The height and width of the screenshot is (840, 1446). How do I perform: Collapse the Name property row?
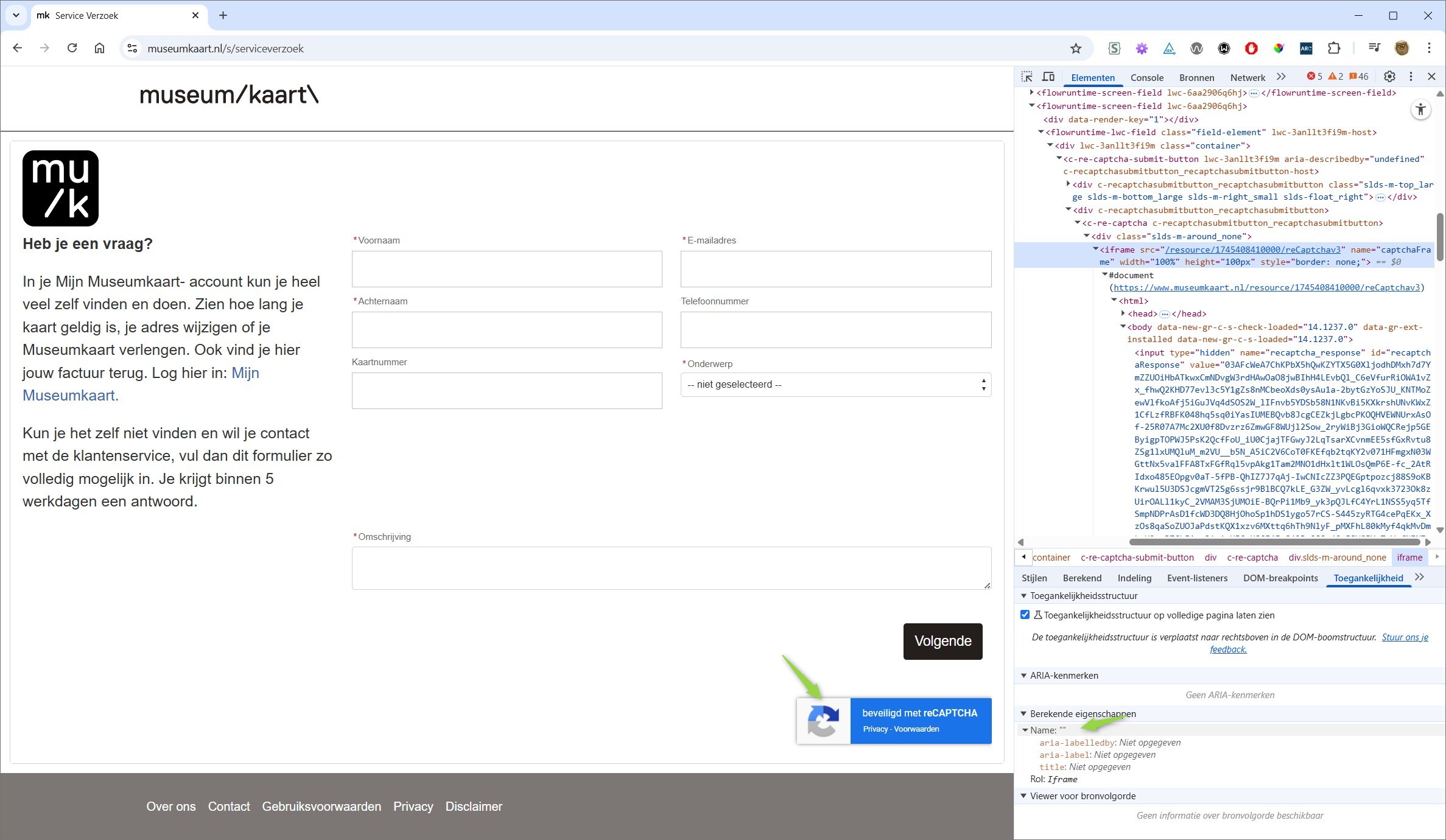tap(1025, 730)
